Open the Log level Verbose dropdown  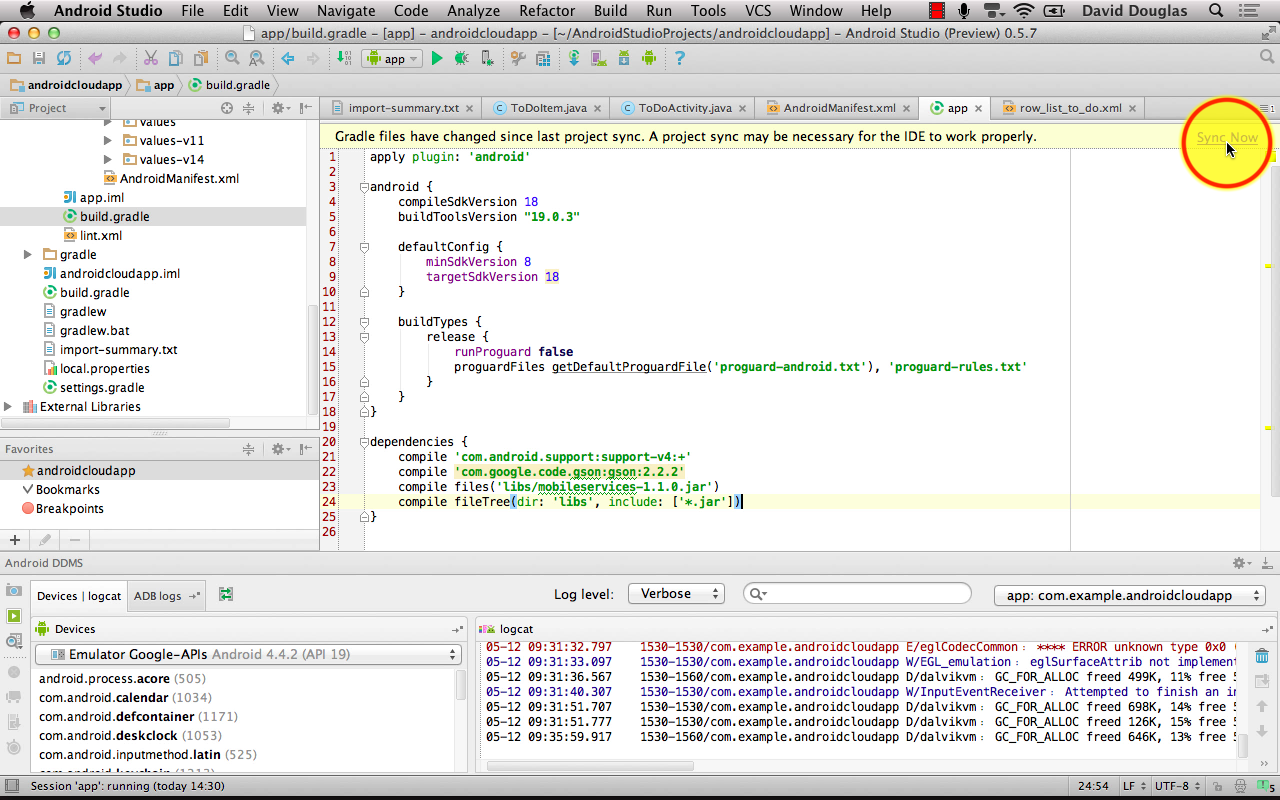(676, 594)
